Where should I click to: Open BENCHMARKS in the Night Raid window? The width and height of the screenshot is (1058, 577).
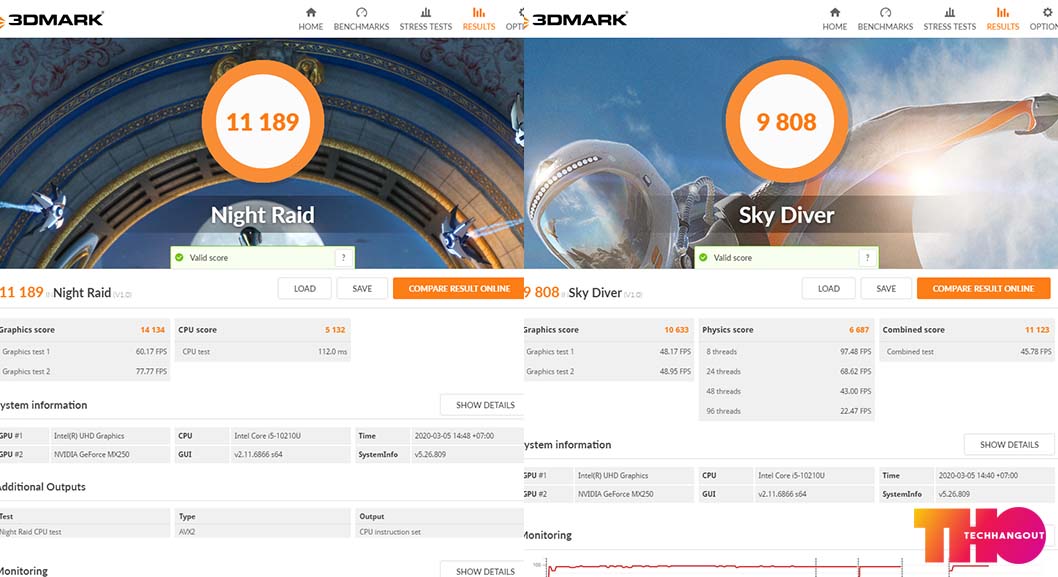coord(361,19)
